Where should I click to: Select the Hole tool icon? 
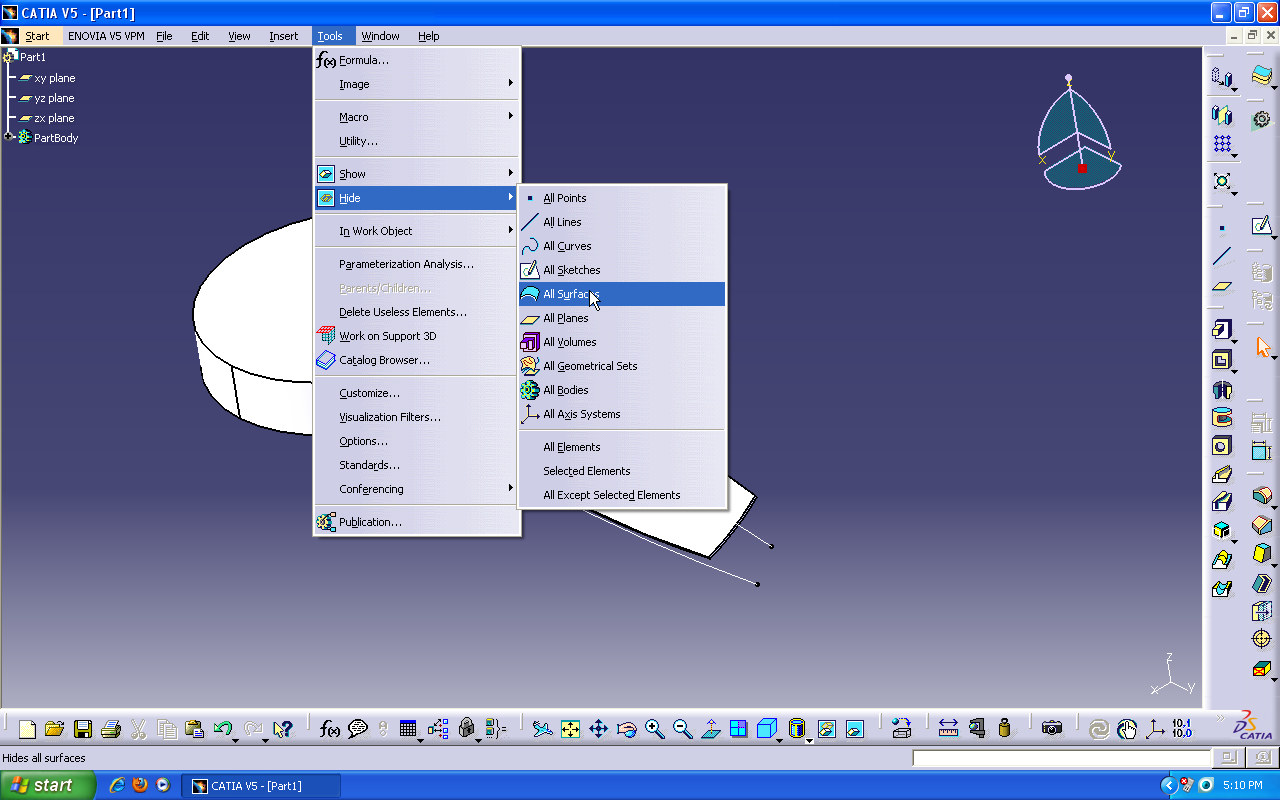tap(1221, 446)
